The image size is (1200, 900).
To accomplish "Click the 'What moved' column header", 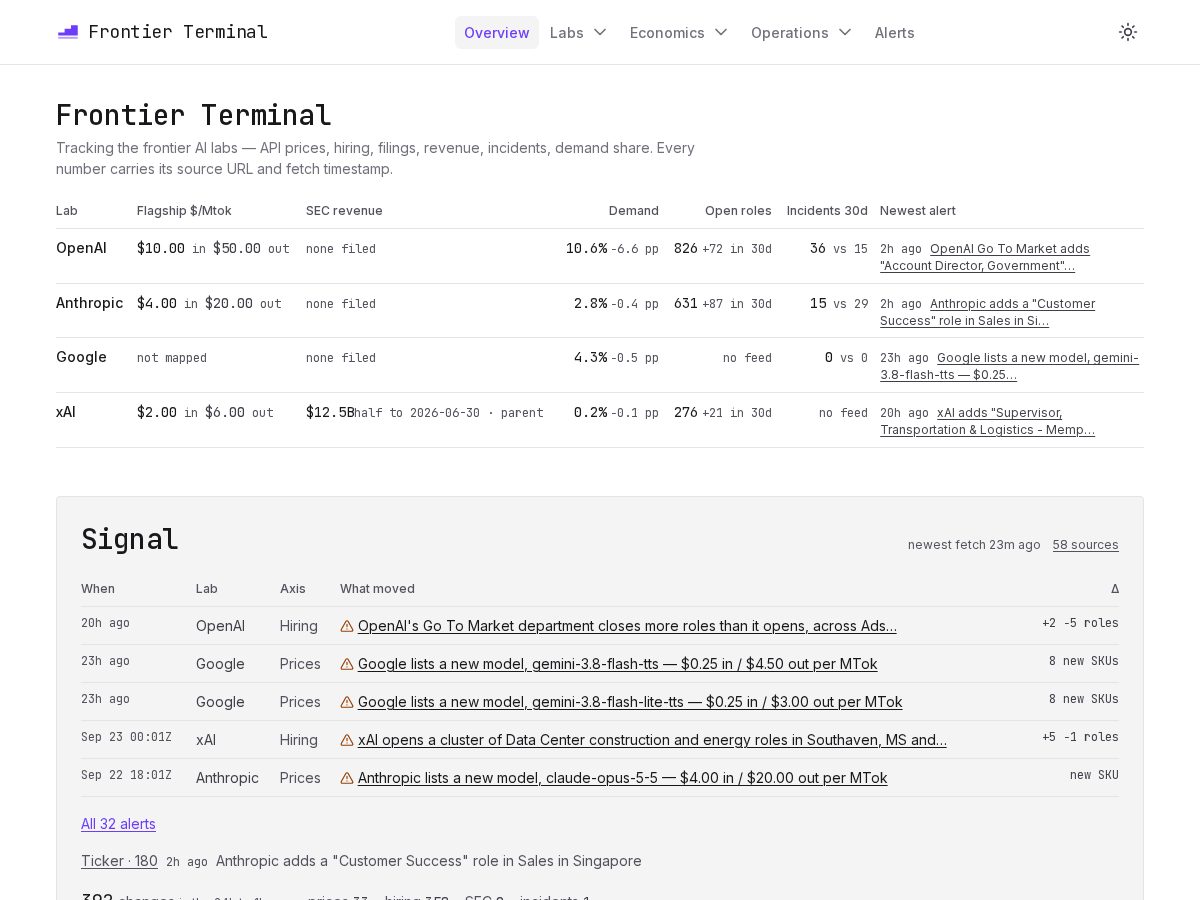I will pyautogui.click(x=377, y=589).
